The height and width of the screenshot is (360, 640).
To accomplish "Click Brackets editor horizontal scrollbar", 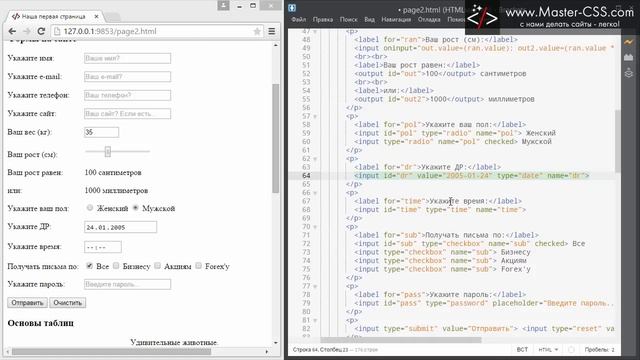I will coord(401,340).
